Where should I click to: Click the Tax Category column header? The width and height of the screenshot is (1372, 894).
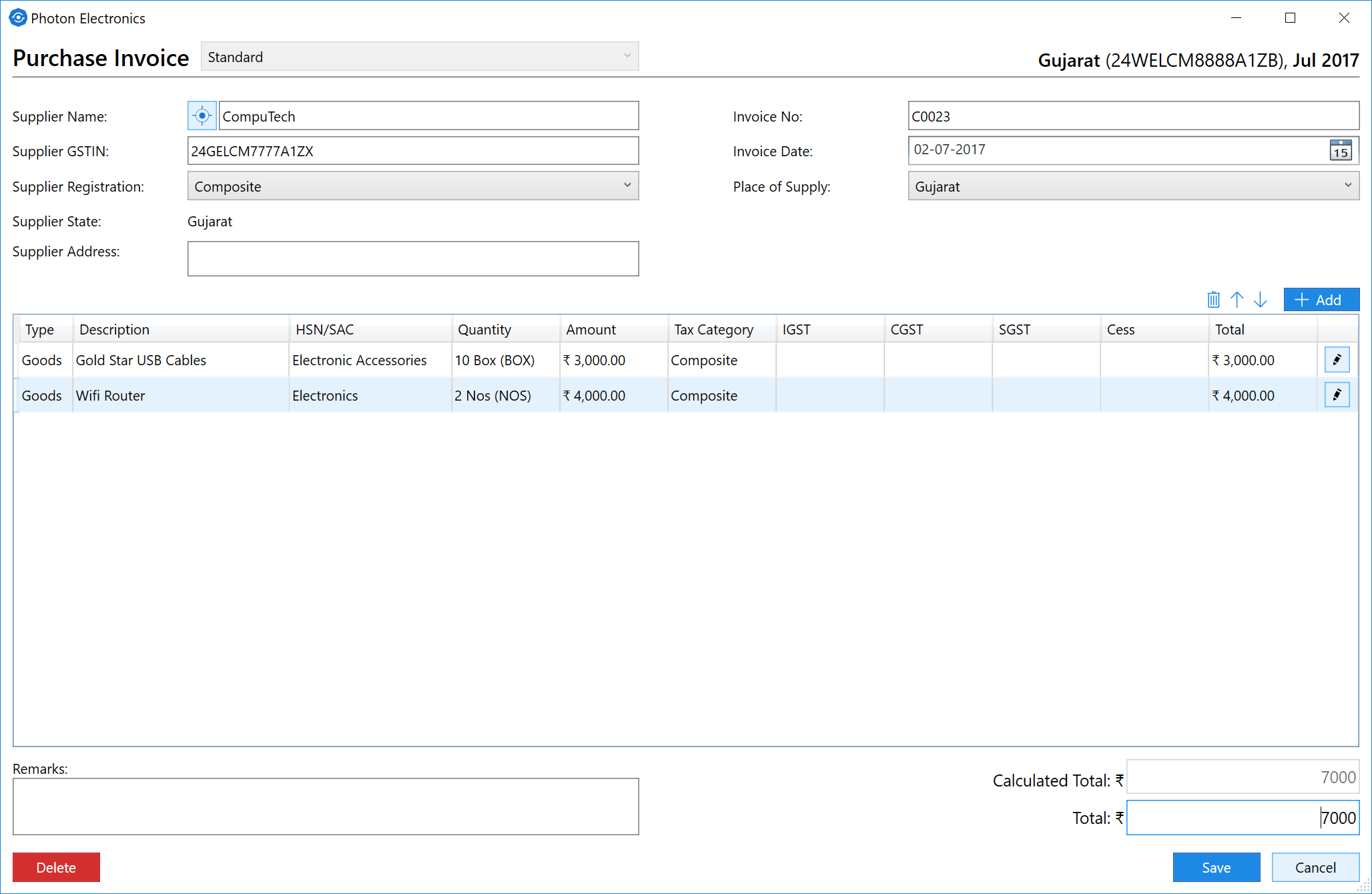[x=713, y=329]
